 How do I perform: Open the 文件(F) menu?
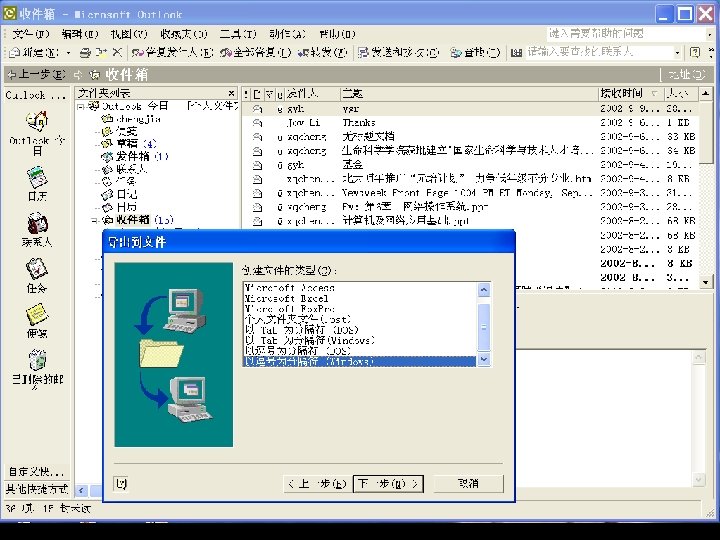click(30, 34)
